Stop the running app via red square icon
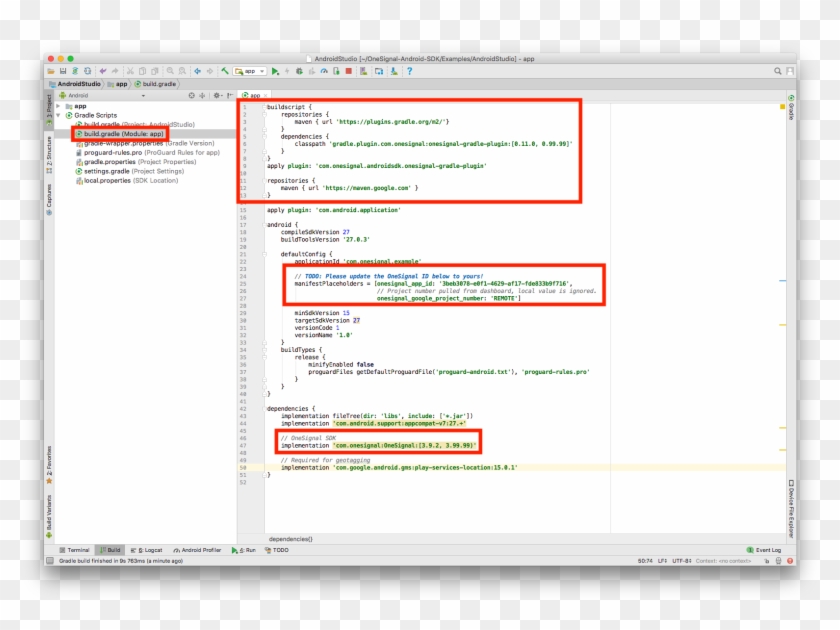 point(347,70)
